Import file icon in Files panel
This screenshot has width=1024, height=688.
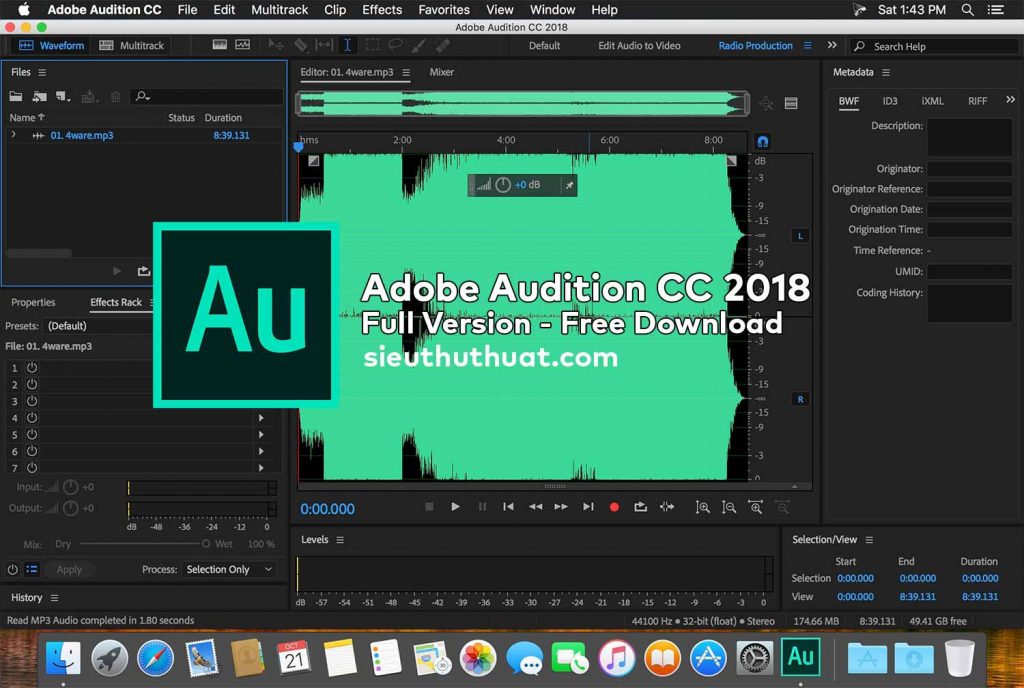tap(40, 97)
